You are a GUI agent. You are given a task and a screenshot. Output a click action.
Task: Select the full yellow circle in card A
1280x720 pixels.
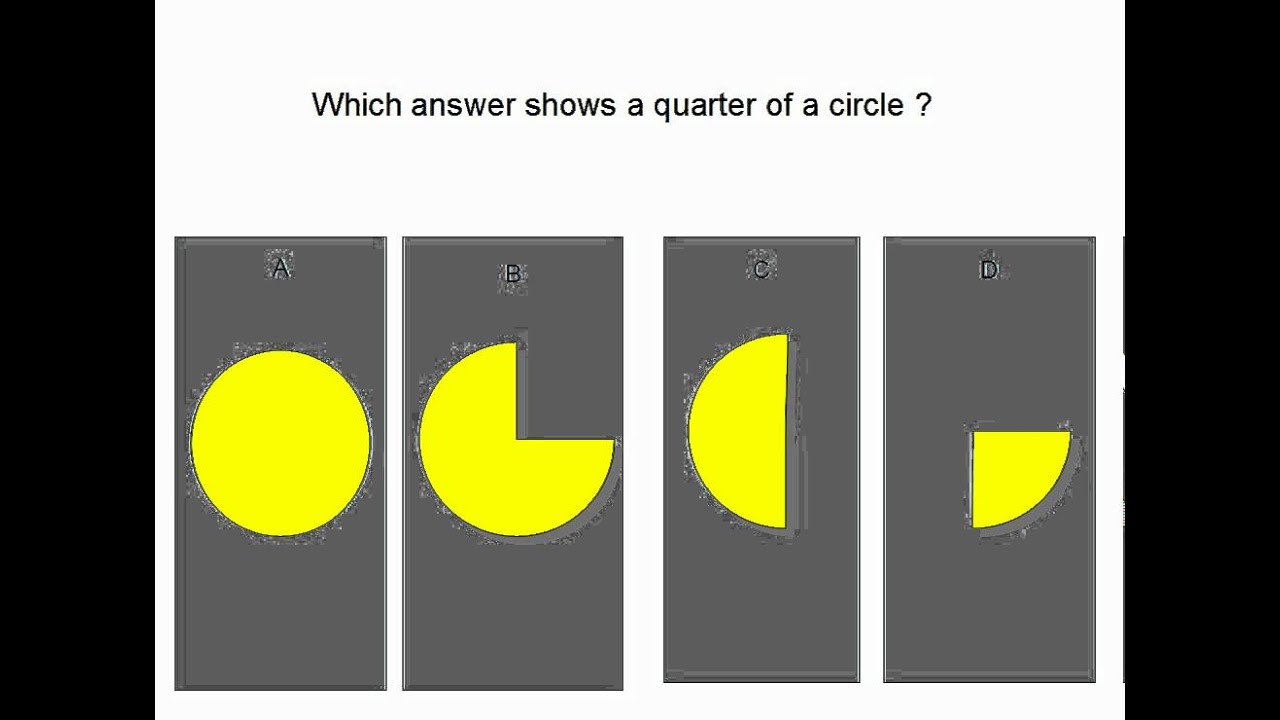[x=281, y=443]
